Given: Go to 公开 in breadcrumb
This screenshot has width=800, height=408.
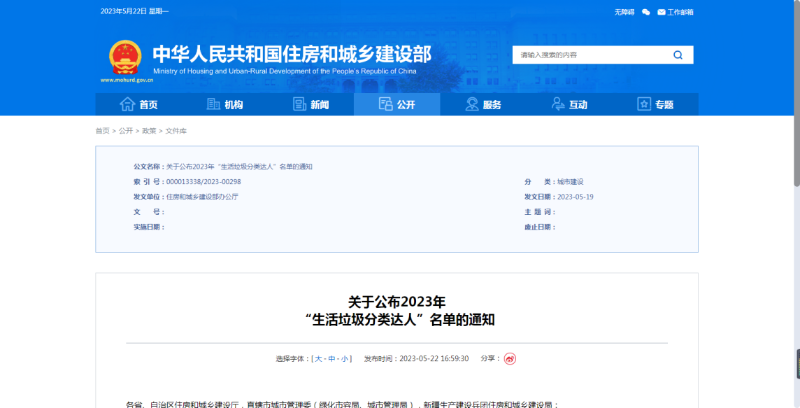Looking at the screenshot, I should pos(126,131).
